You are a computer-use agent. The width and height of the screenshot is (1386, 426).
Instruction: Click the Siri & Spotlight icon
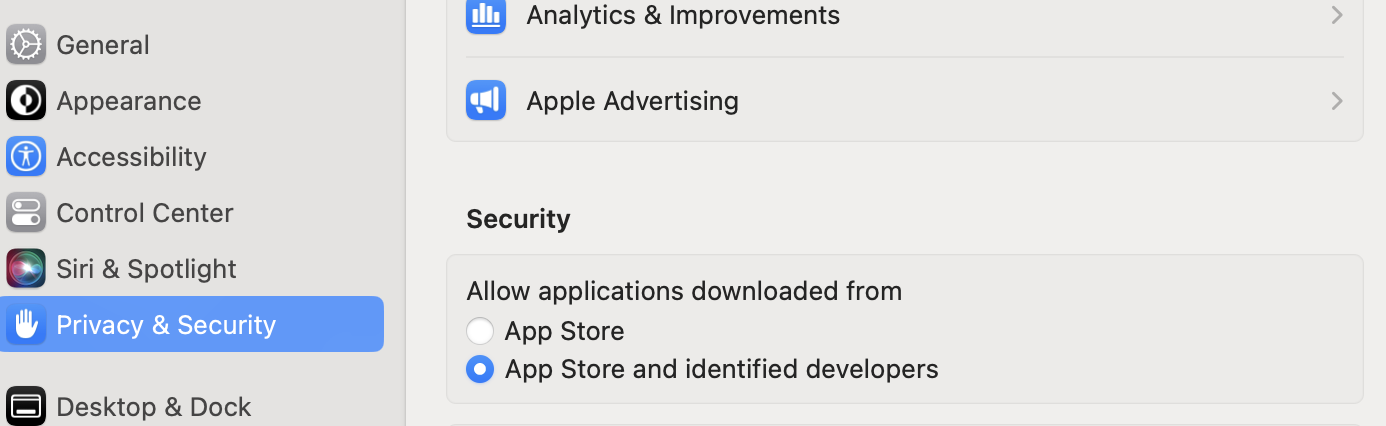[x=26, y=268]
